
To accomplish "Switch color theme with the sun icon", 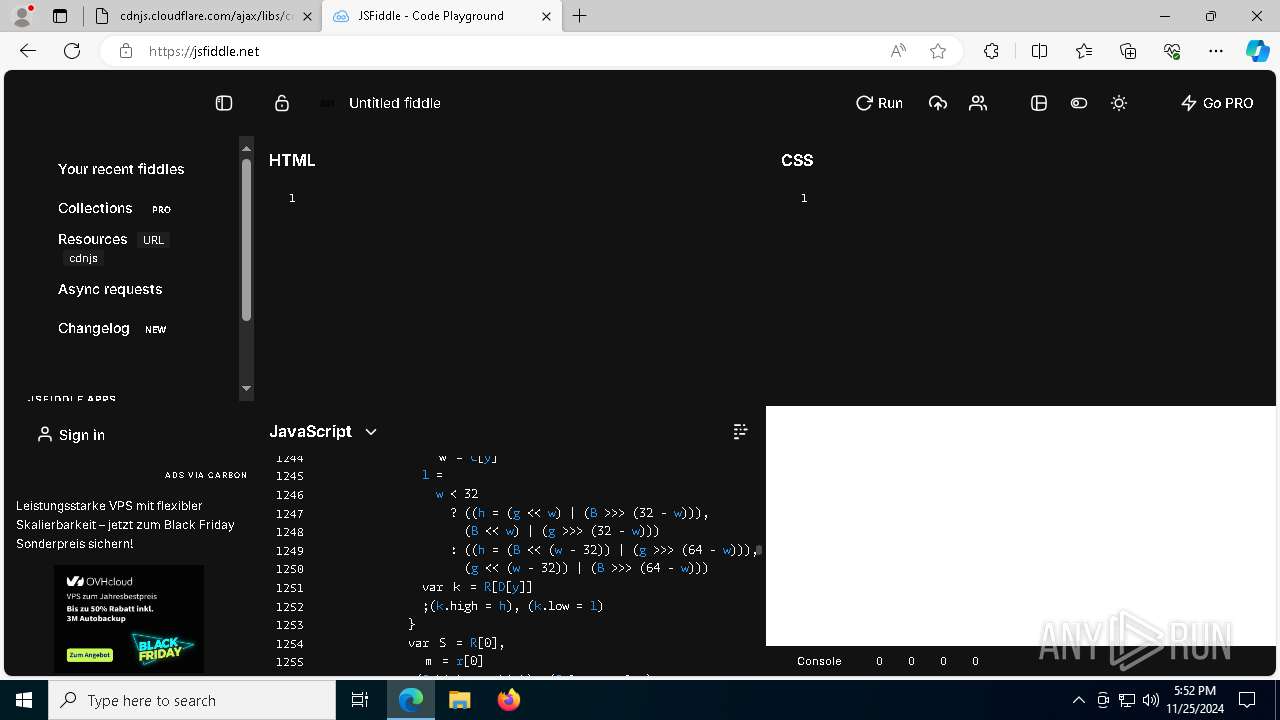I will [1119, 103].
